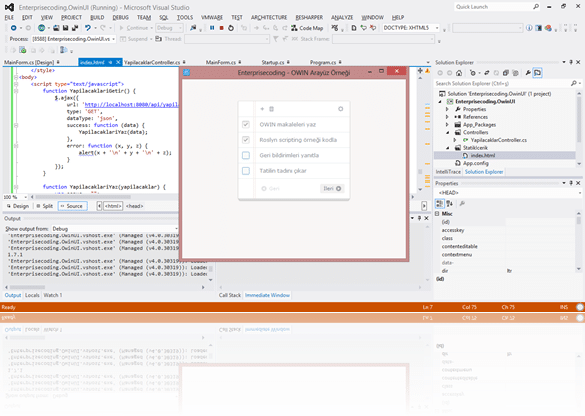
Task: Uncheck the OWIN makaleleri yaz checkbox
Action: (245, 124)
